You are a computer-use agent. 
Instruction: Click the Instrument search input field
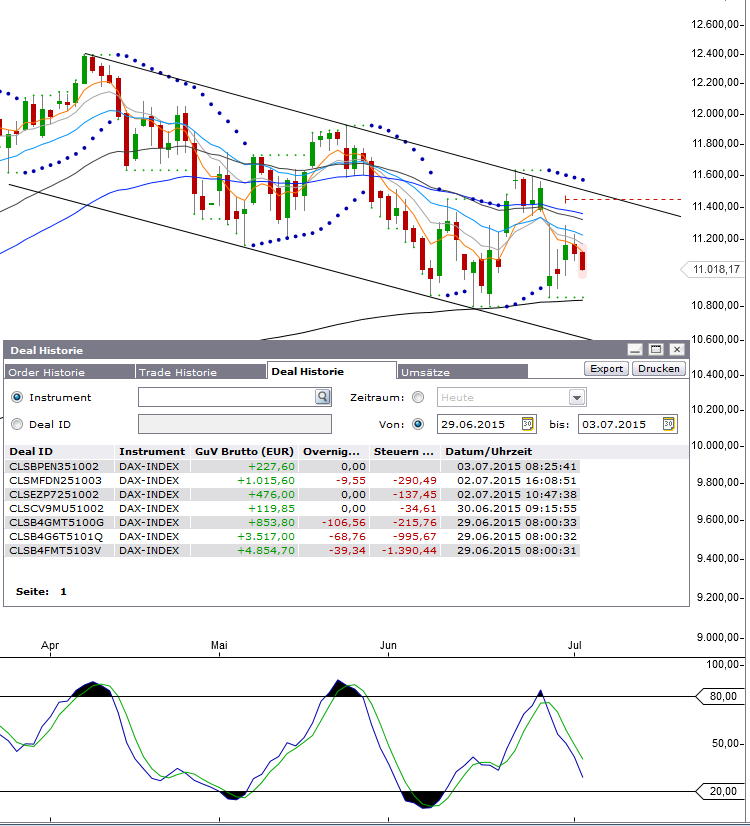pos(226,397)
